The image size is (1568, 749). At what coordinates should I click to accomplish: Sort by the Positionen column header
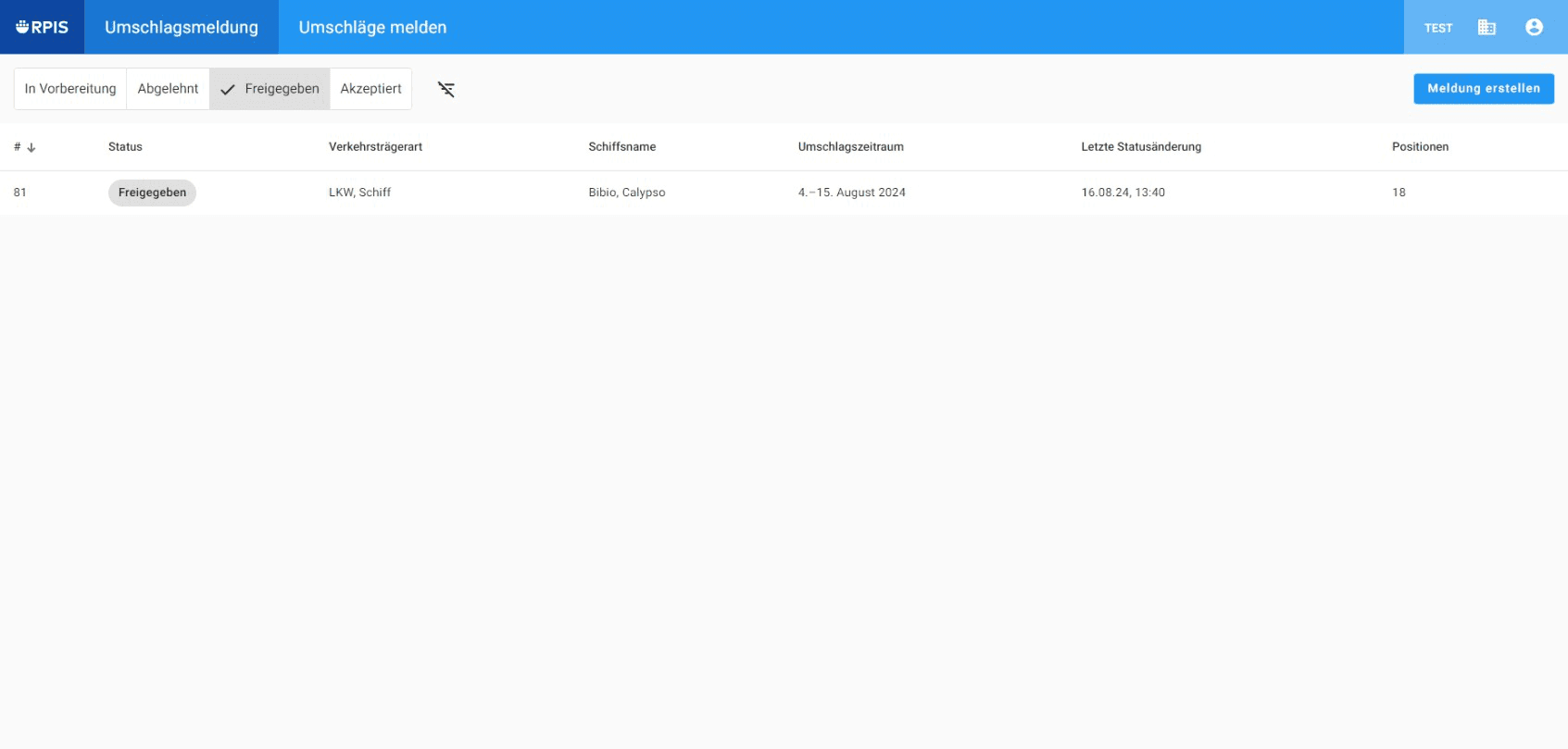point(1420,147)
